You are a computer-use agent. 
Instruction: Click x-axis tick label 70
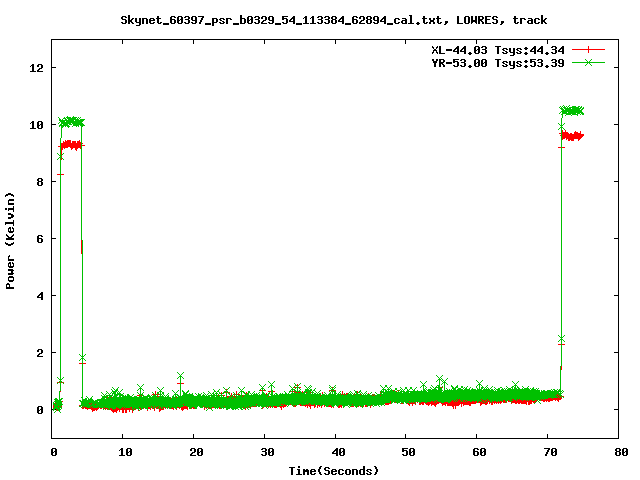pos(550,452)
